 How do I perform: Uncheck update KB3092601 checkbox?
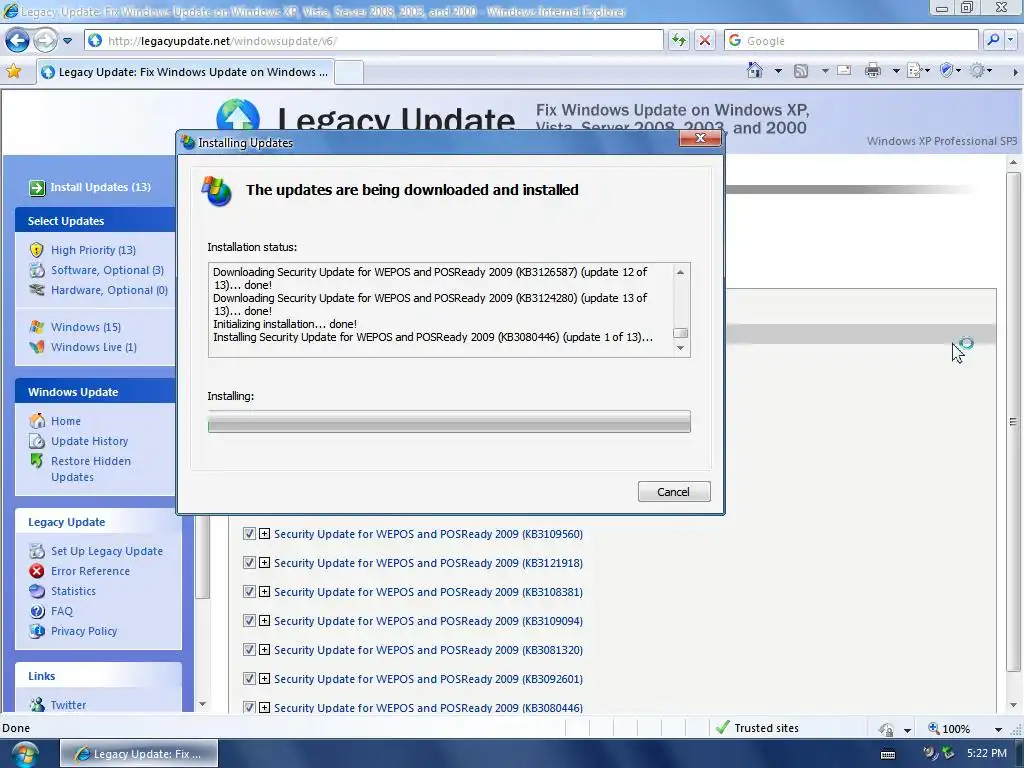(x=249, y=679)
